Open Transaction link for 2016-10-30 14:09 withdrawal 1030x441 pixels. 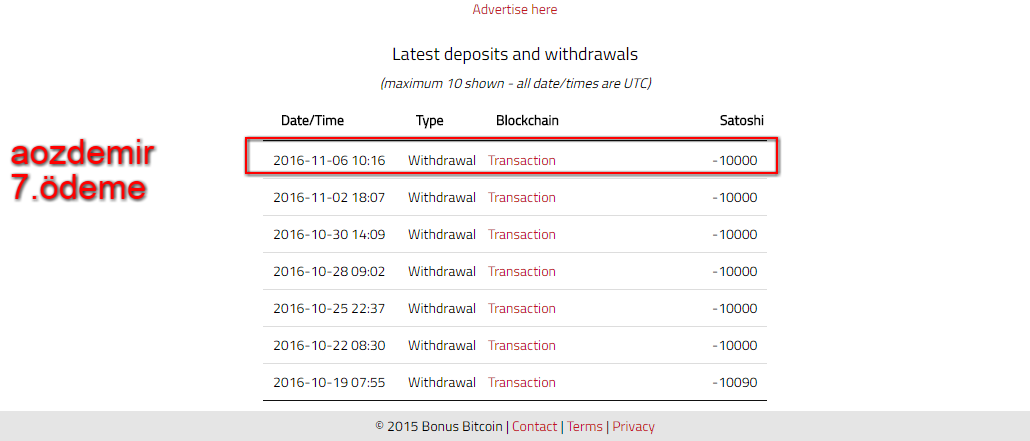522,235
